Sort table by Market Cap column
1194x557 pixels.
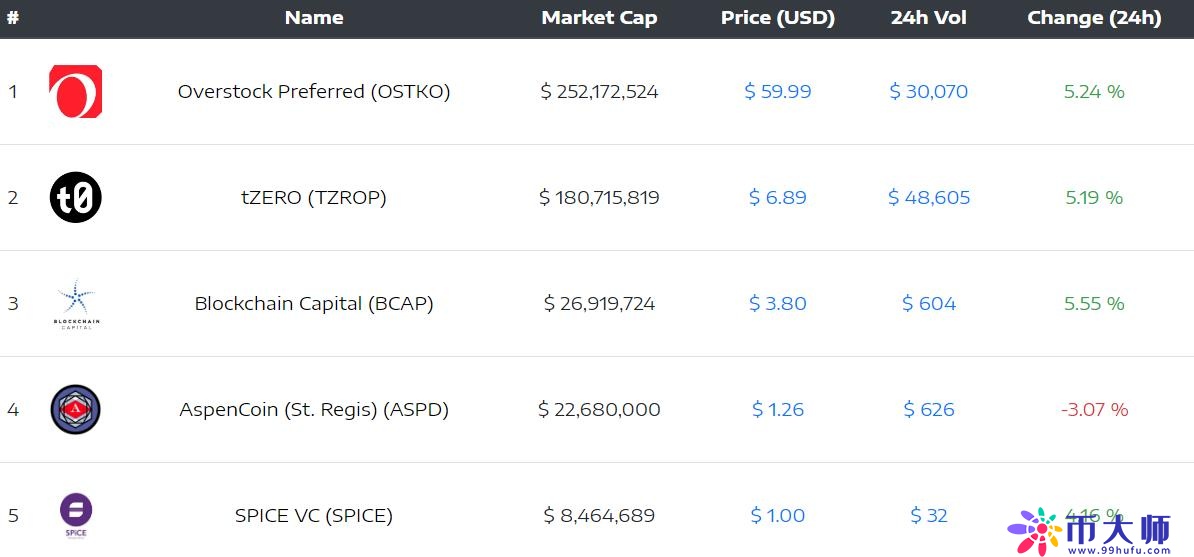point(599,18)
